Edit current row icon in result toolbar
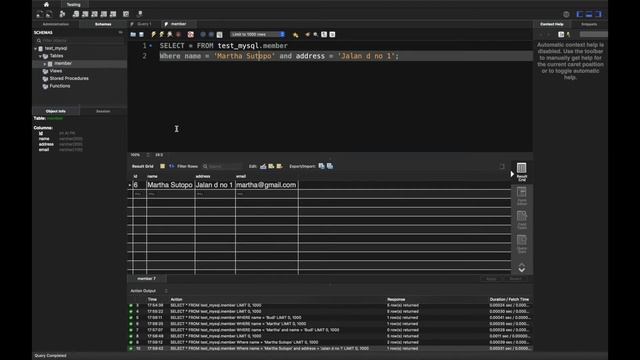The image size is (640, 360). pos(263,167)
